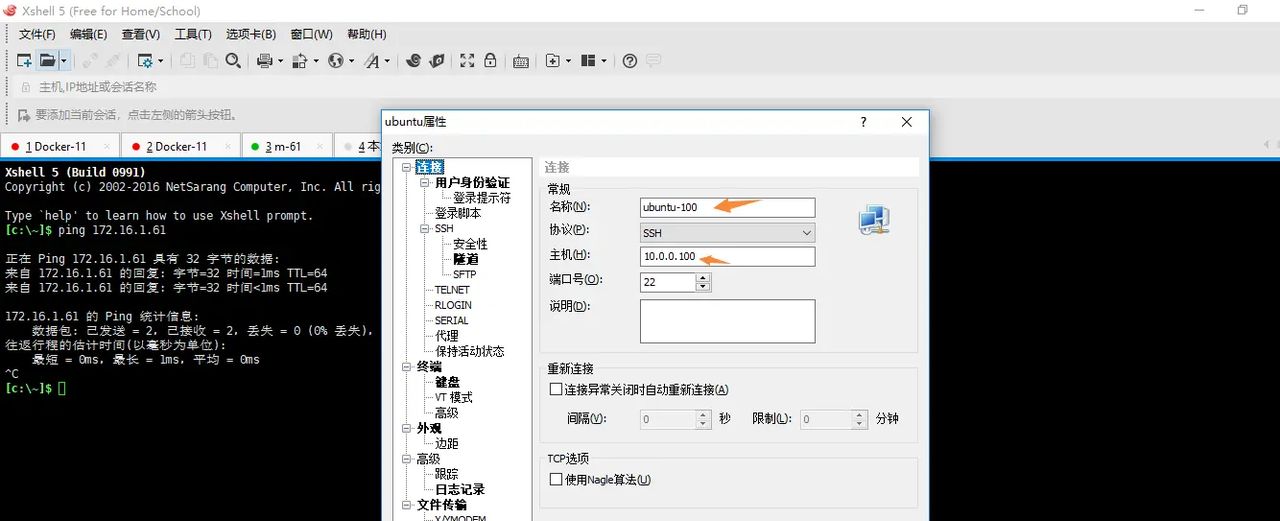Collapse the 用户身份验证 tree node
This screenshot has height=521, width=1280.
[425, 183]
